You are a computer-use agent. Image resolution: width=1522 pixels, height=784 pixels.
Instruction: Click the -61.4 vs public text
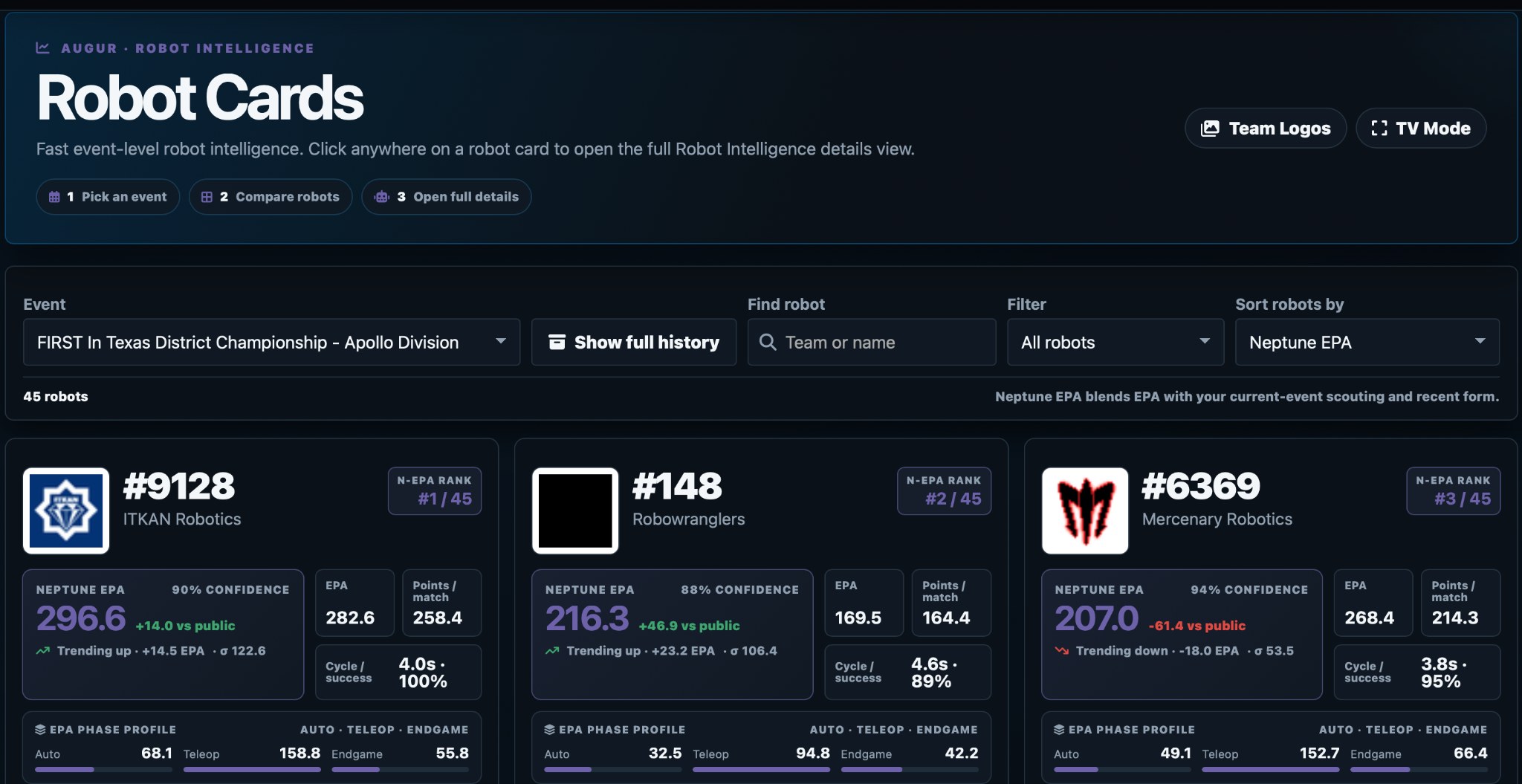1197,626
